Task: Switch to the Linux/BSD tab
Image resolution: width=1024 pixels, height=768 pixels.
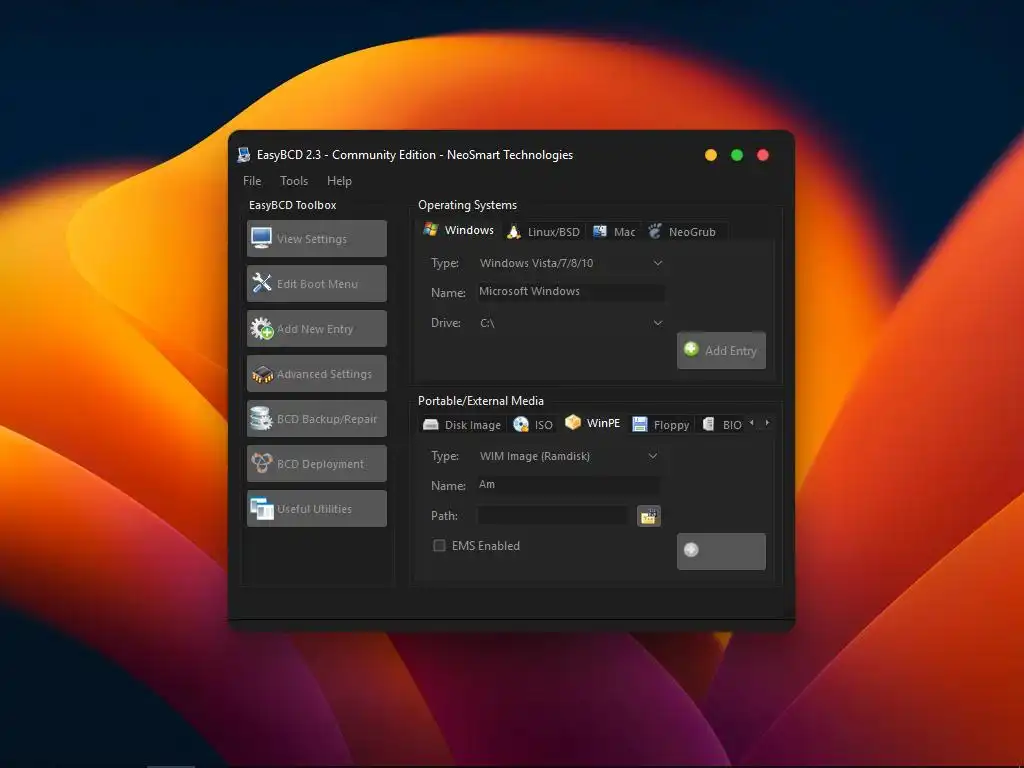Action: (x=543, y=232)
